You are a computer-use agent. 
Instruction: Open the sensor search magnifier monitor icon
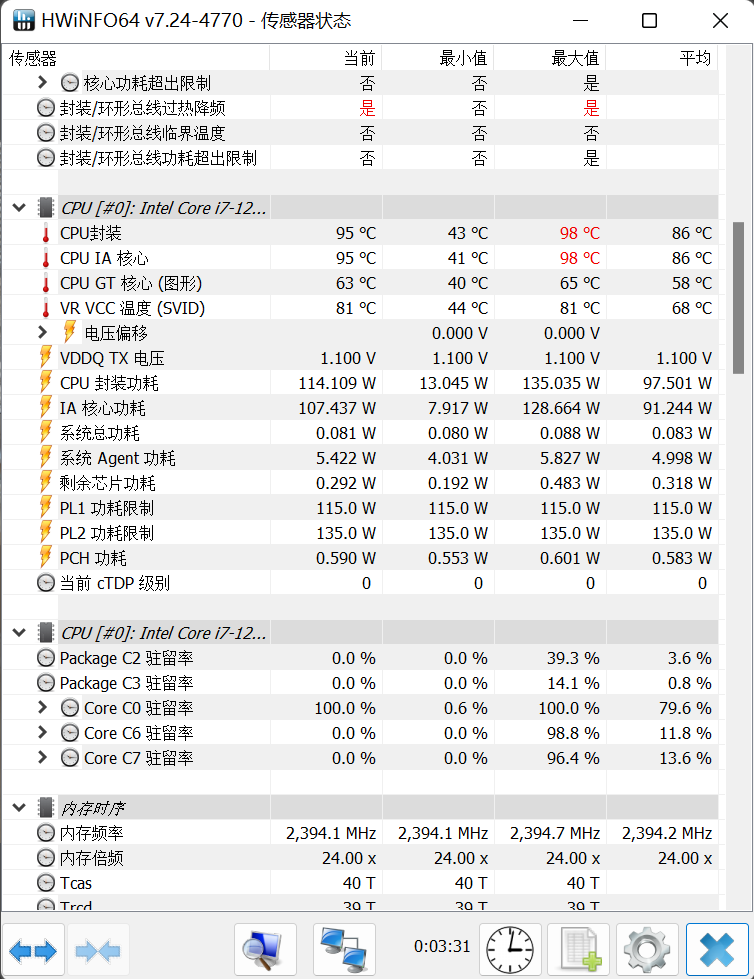click(x=265, y=951)
